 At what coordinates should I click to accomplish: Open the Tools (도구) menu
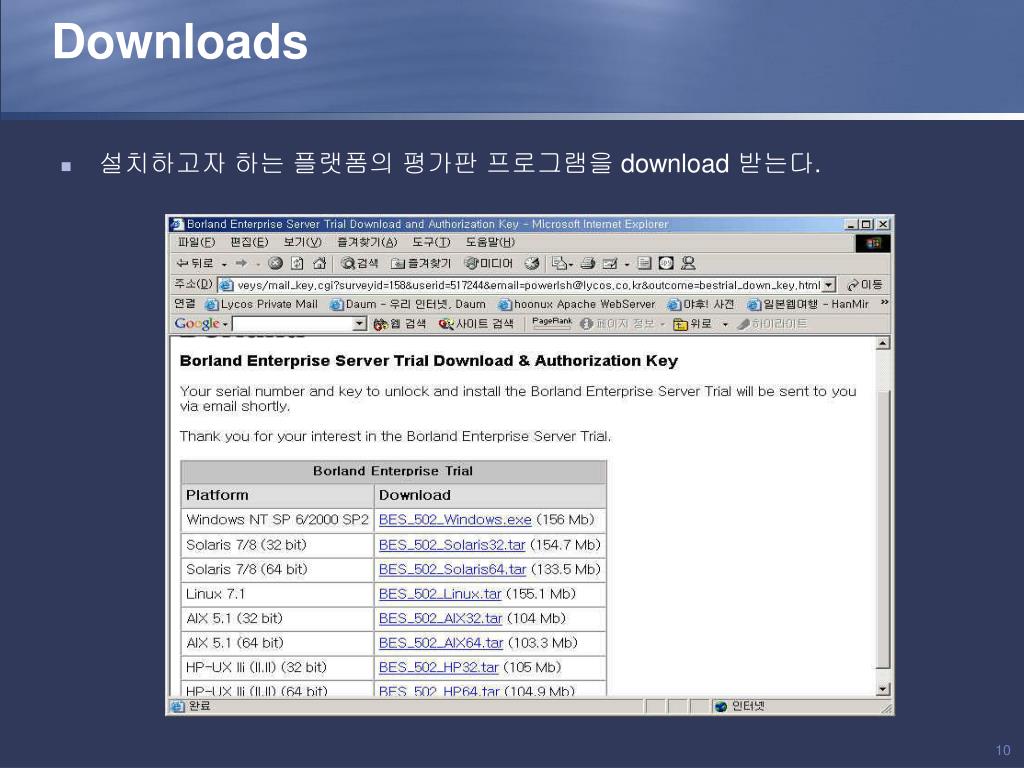pos(431,242)
